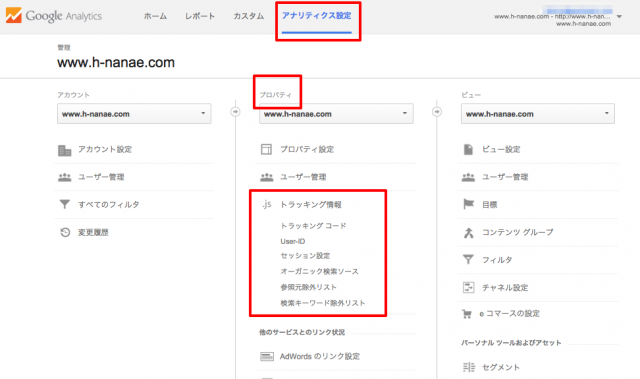Image resolution: width=640 pixels, height=379 pixels.
Task: Click the 目標 flag icon
Action: click(469, 204)
